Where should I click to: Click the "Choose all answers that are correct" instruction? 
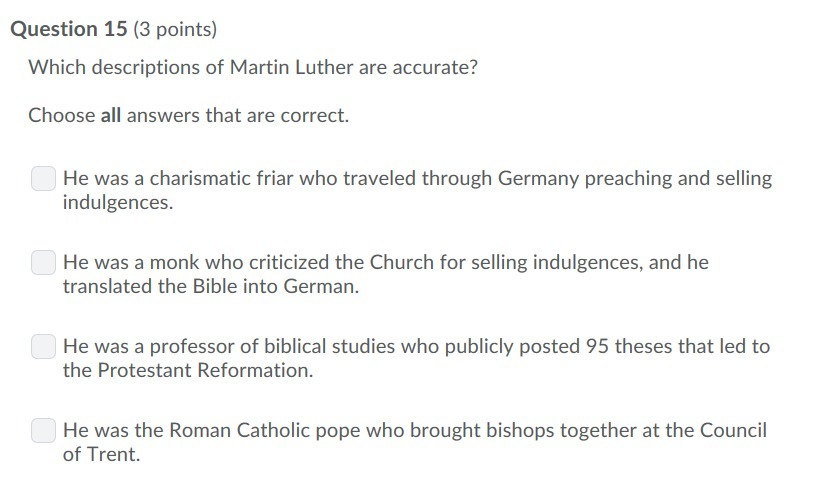pyautogui.click(x=189, y=116)
